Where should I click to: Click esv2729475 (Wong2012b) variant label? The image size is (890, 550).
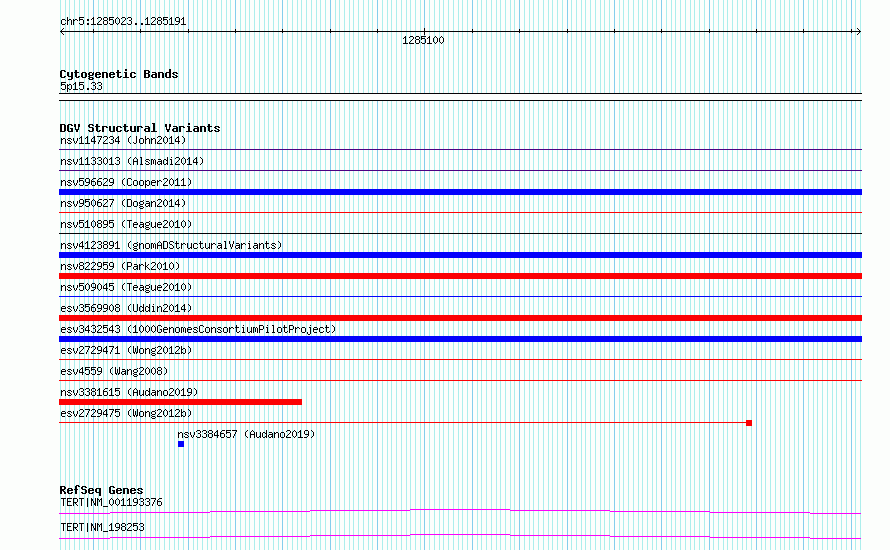click(126, 413)
